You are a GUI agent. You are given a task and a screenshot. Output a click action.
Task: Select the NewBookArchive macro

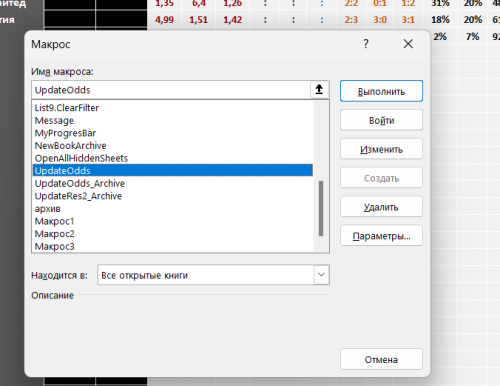pos(173,146)
